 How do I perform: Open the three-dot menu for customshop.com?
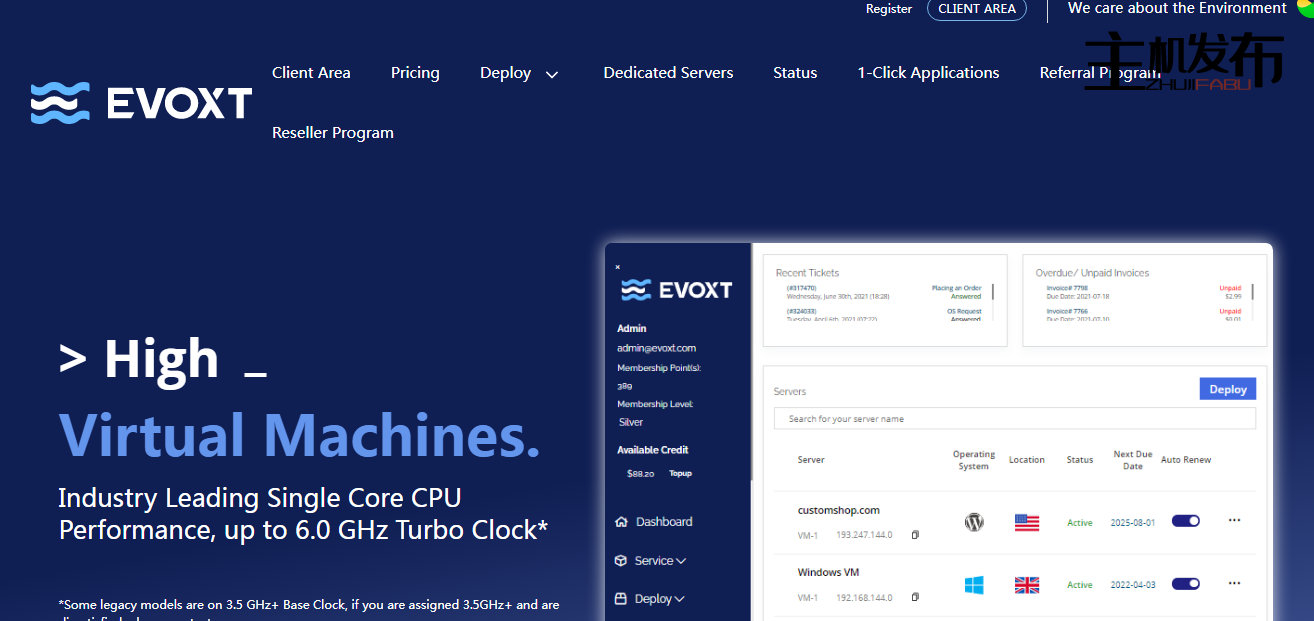[1234, 520]
